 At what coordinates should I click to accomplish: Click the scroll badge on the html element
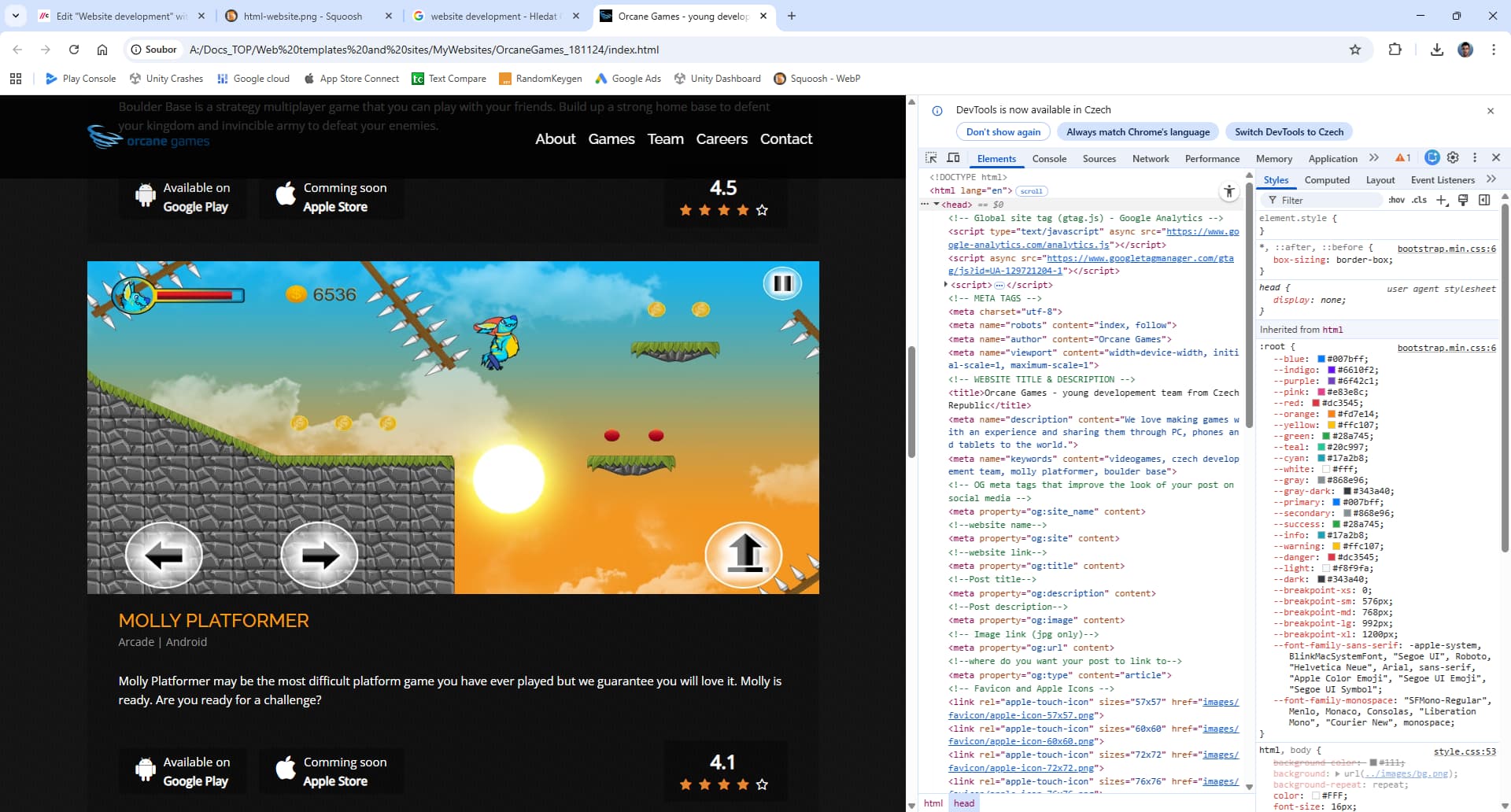[1031, 190]
